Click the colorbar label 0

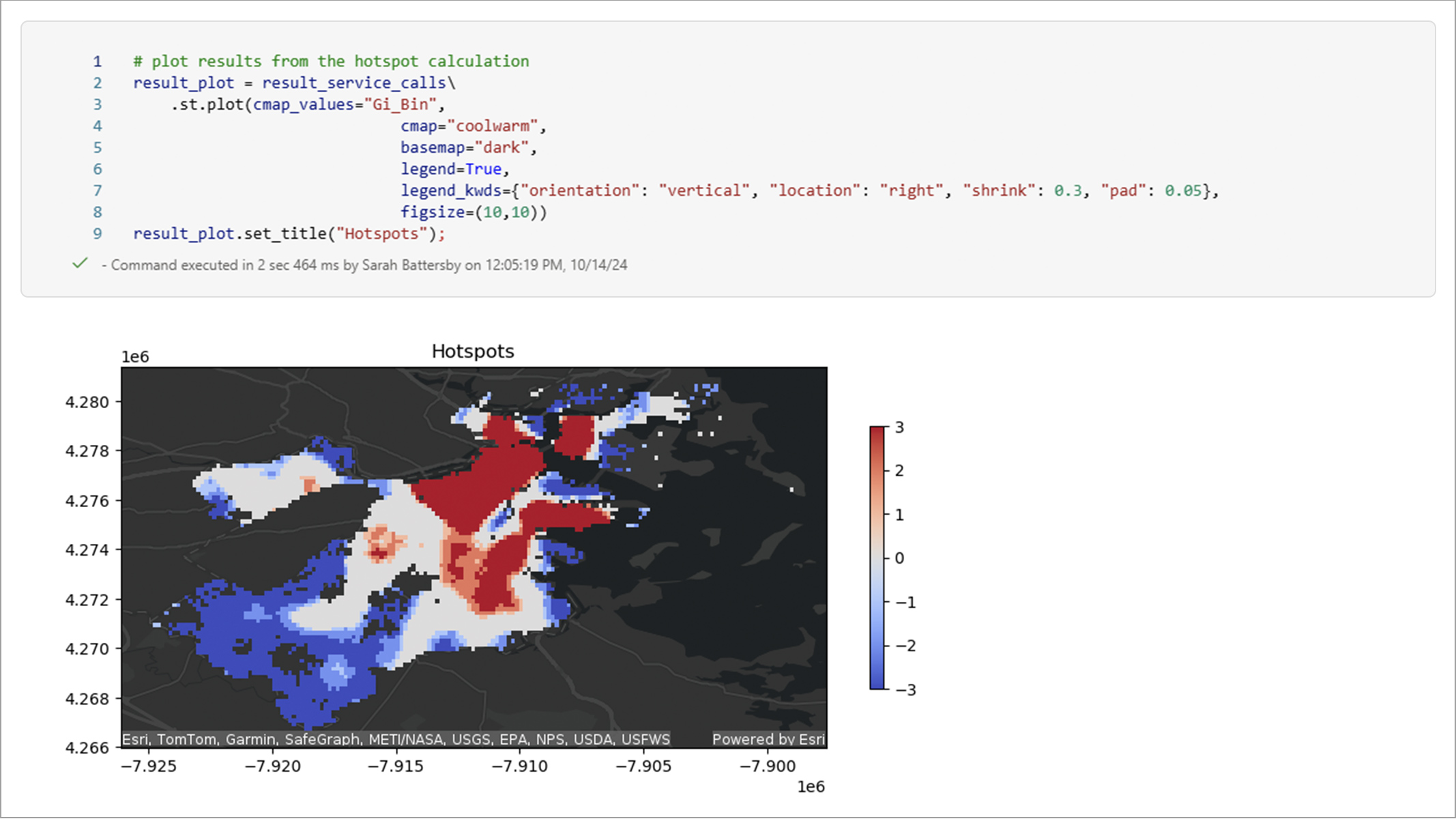tap(899, 558)
